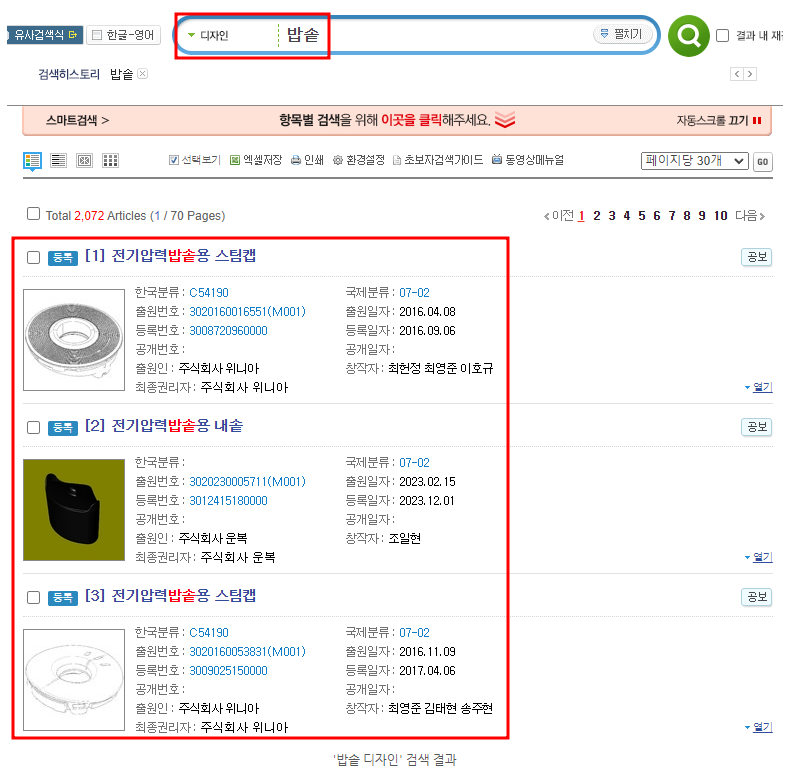Open 환경설정 settings gear
Image resolution: width=796 pixels, height=771 pixels.
[x=338, y=160]
